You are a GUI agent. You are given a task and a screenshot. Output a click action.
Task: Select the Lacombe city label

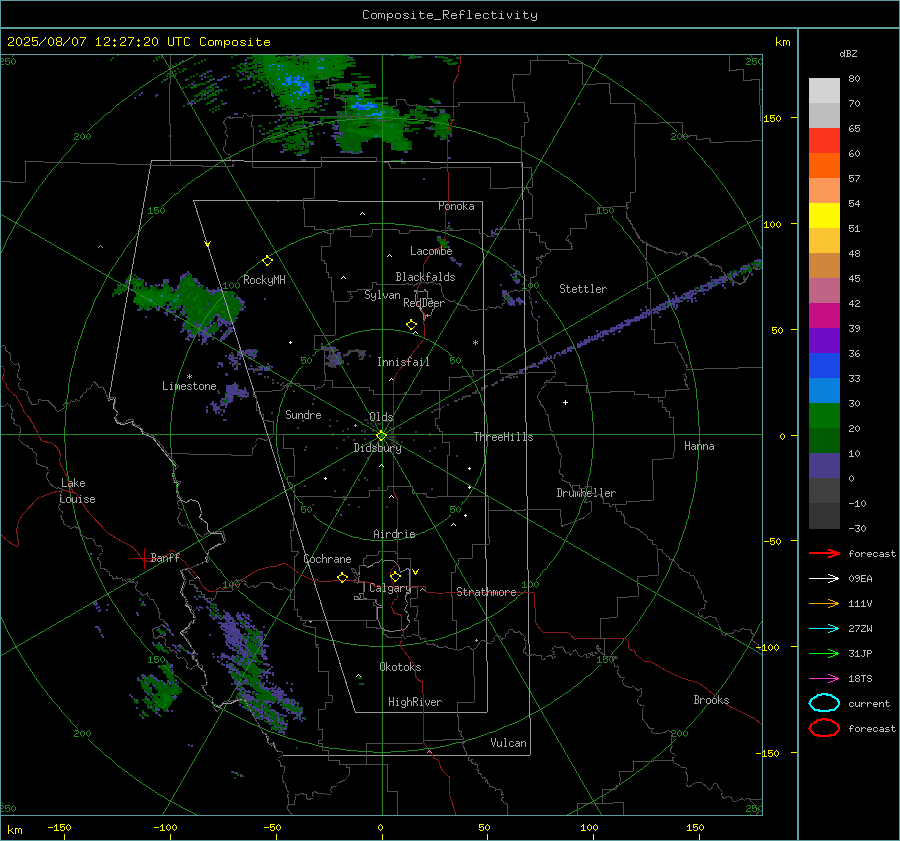point(431,251)
